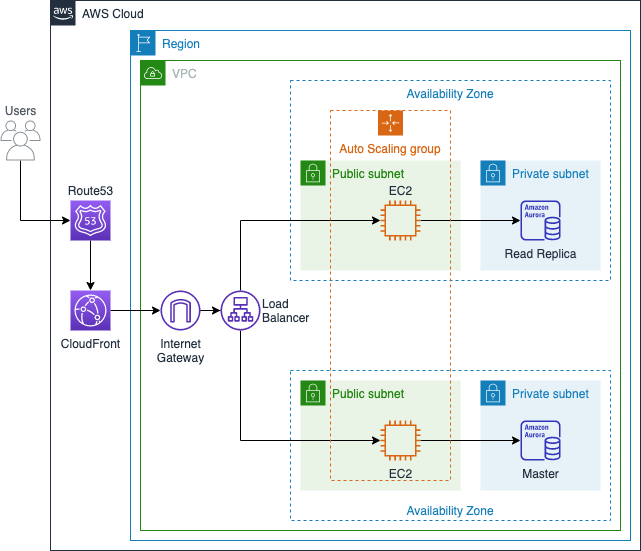This screenshot has height=551, width=641.
Task: Click the Users group icon
Action: tap(20, 140)
